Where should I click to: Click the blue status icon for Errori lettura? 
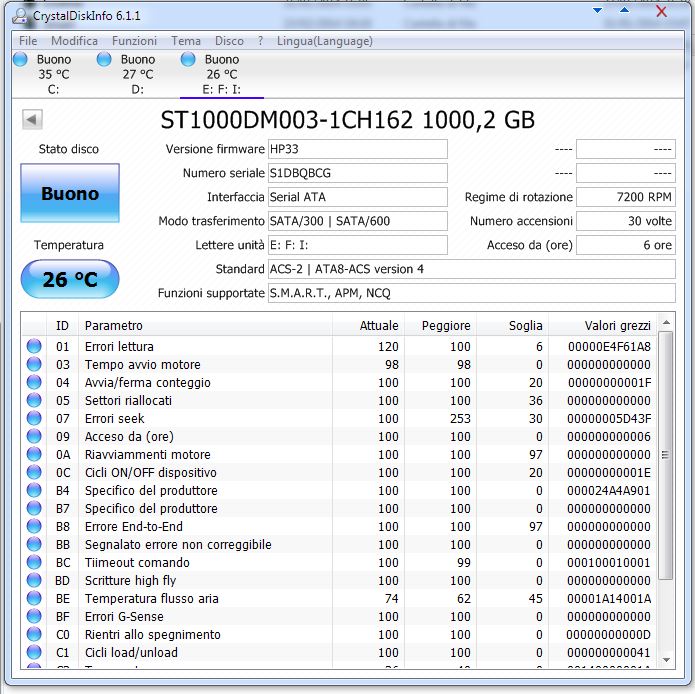tap(34, 347)
